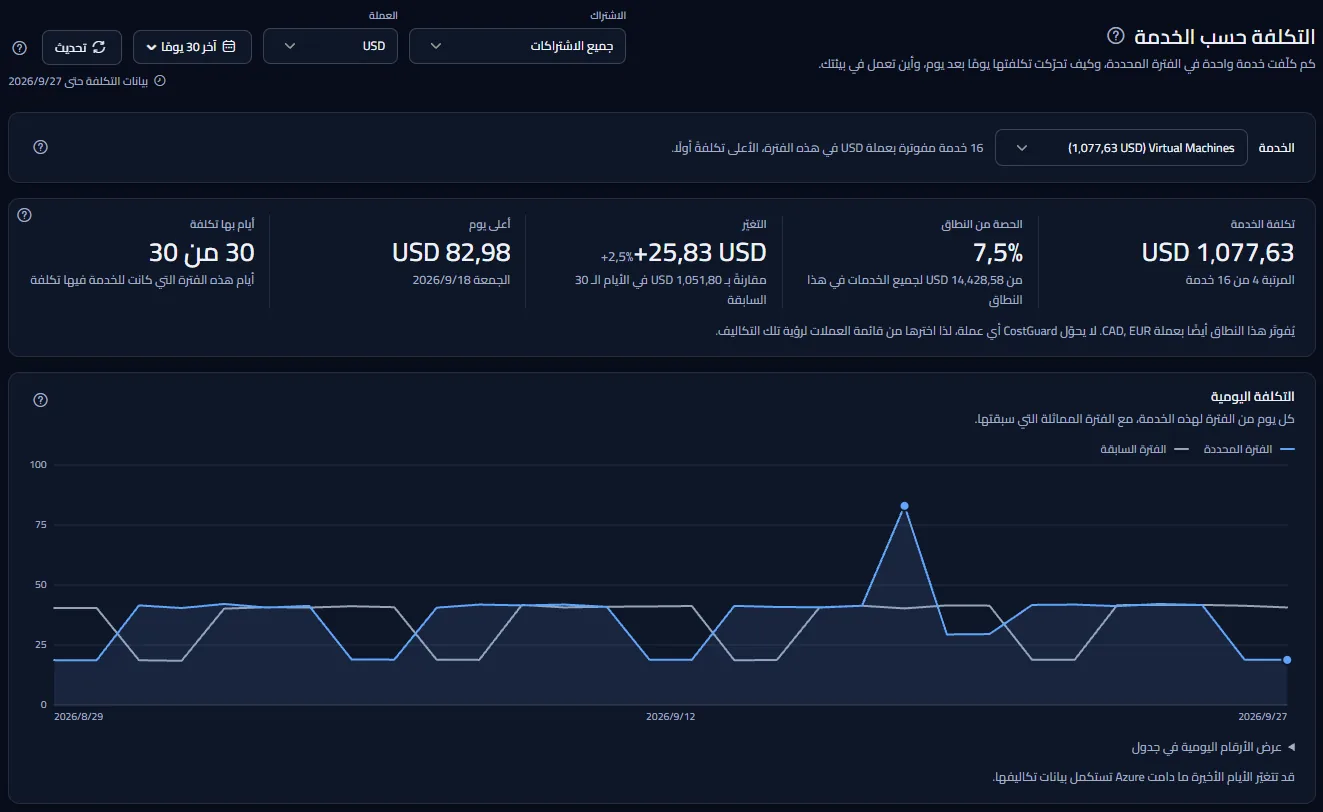Click the help icon beside the تحديث button
Viewport: 1323px width, 812px height.
(x=19, y=47)
